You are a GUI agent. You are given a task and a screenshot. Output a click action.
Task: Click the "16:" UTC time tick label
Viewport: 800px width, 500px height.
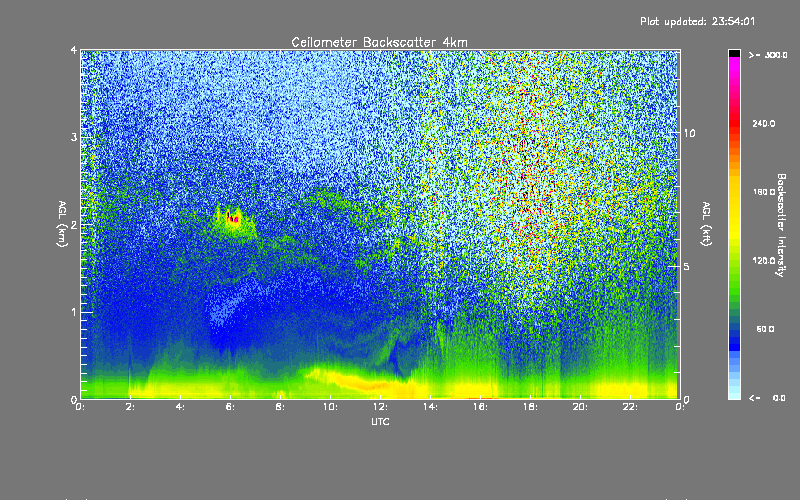tap(481, 407)
